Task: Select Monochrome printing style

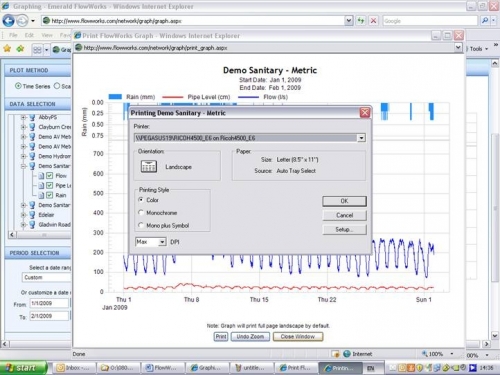Action: (x=141, y=212)
